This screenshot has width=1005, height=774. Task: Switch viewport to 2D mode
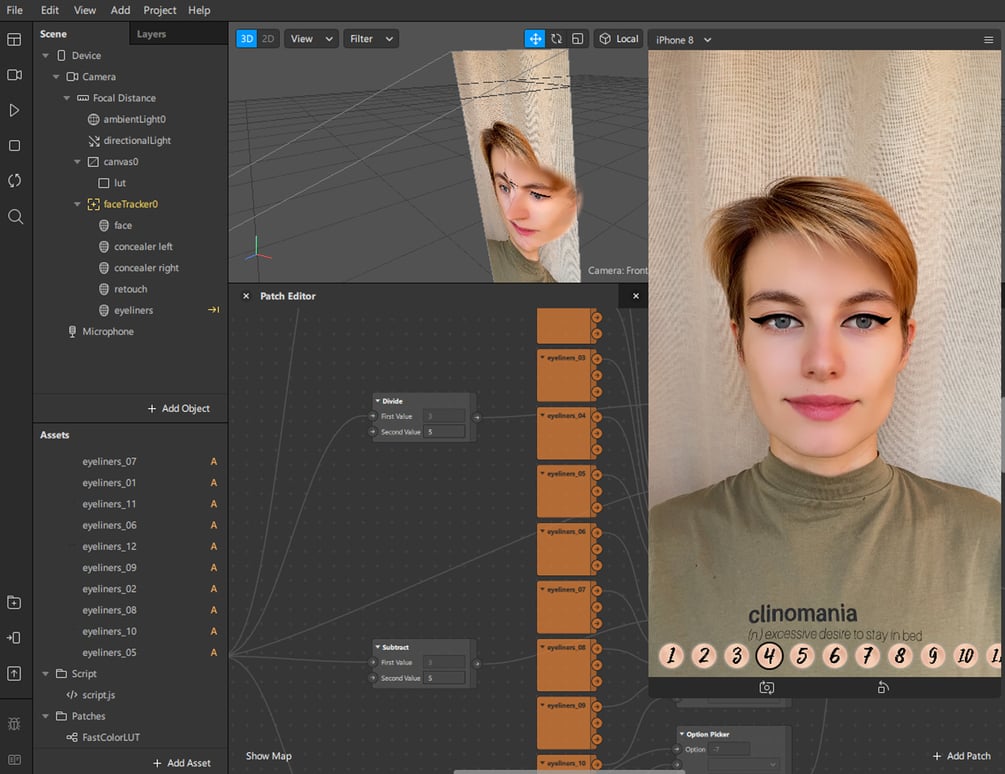pos(268,39)
